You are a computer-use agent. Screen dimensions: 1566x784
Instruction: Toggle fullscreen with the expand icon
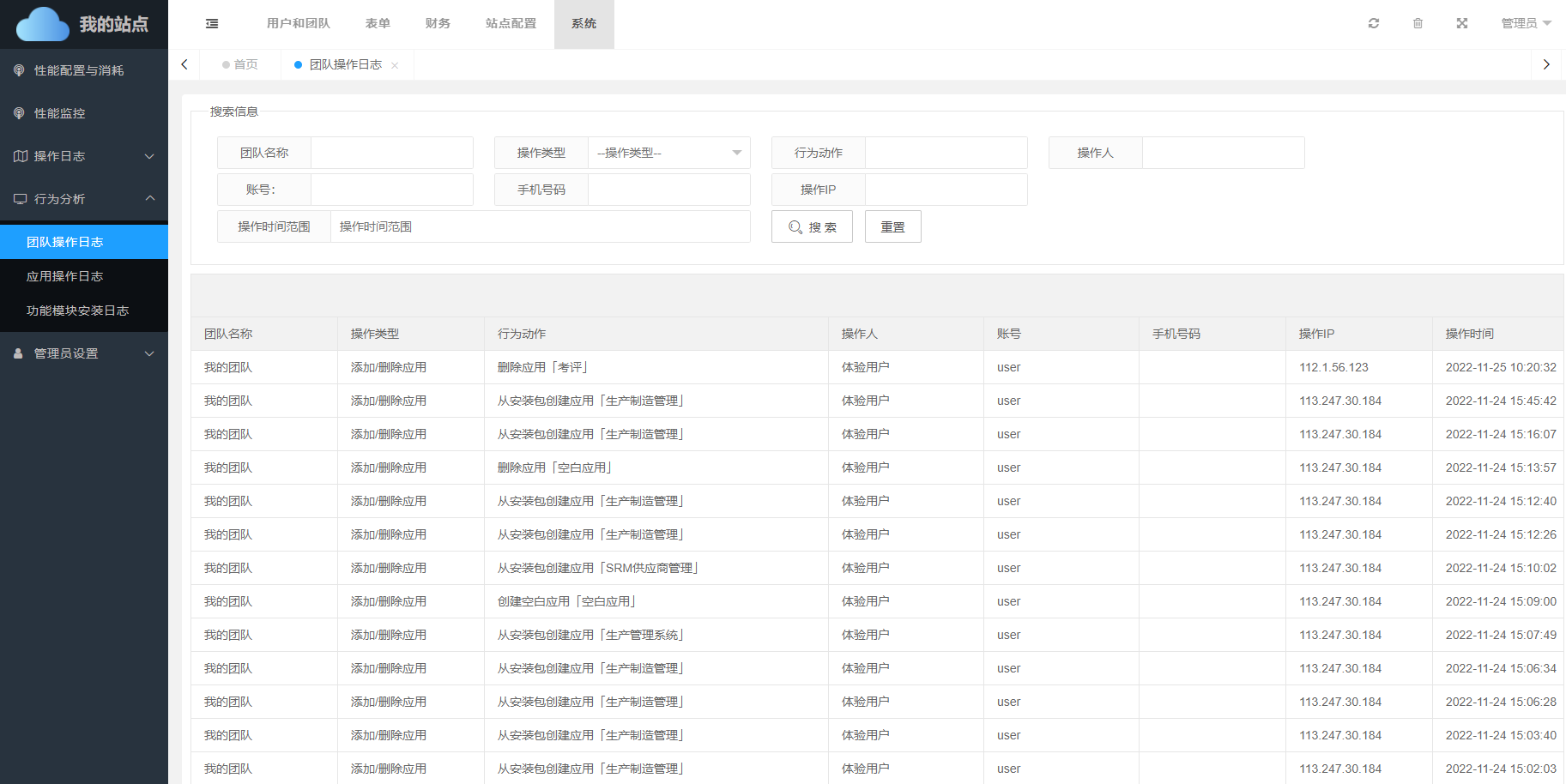1461,23
